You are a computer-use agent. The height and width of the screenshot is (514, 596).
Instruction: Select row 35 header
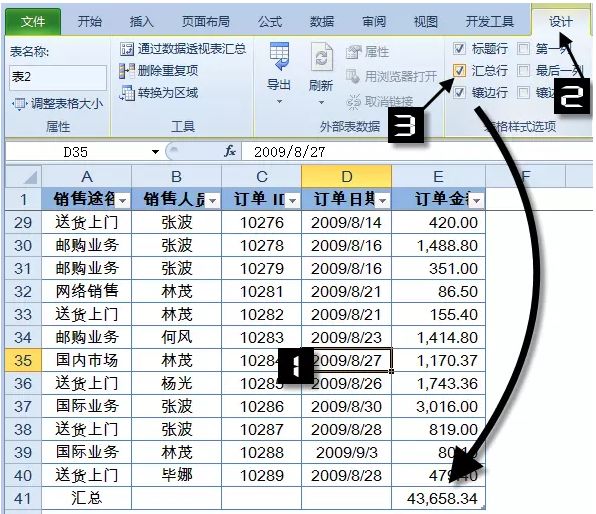coord(23,360)
